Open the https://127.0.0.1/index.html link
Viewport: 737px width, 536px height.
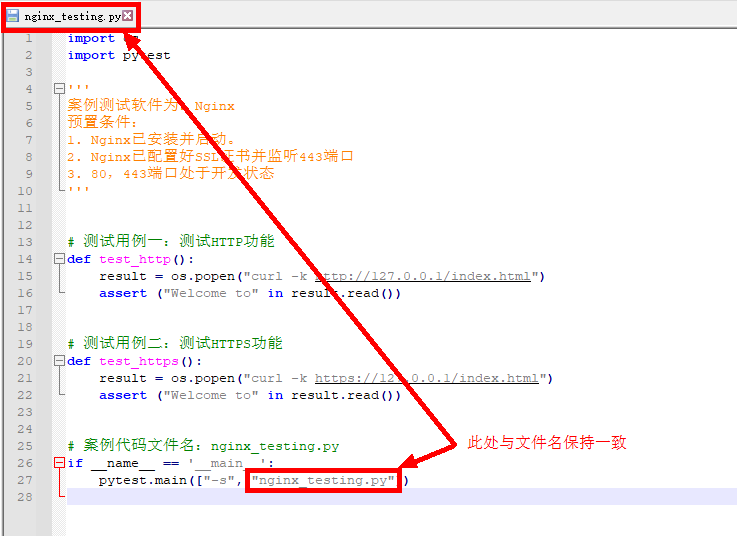point(427,378)
